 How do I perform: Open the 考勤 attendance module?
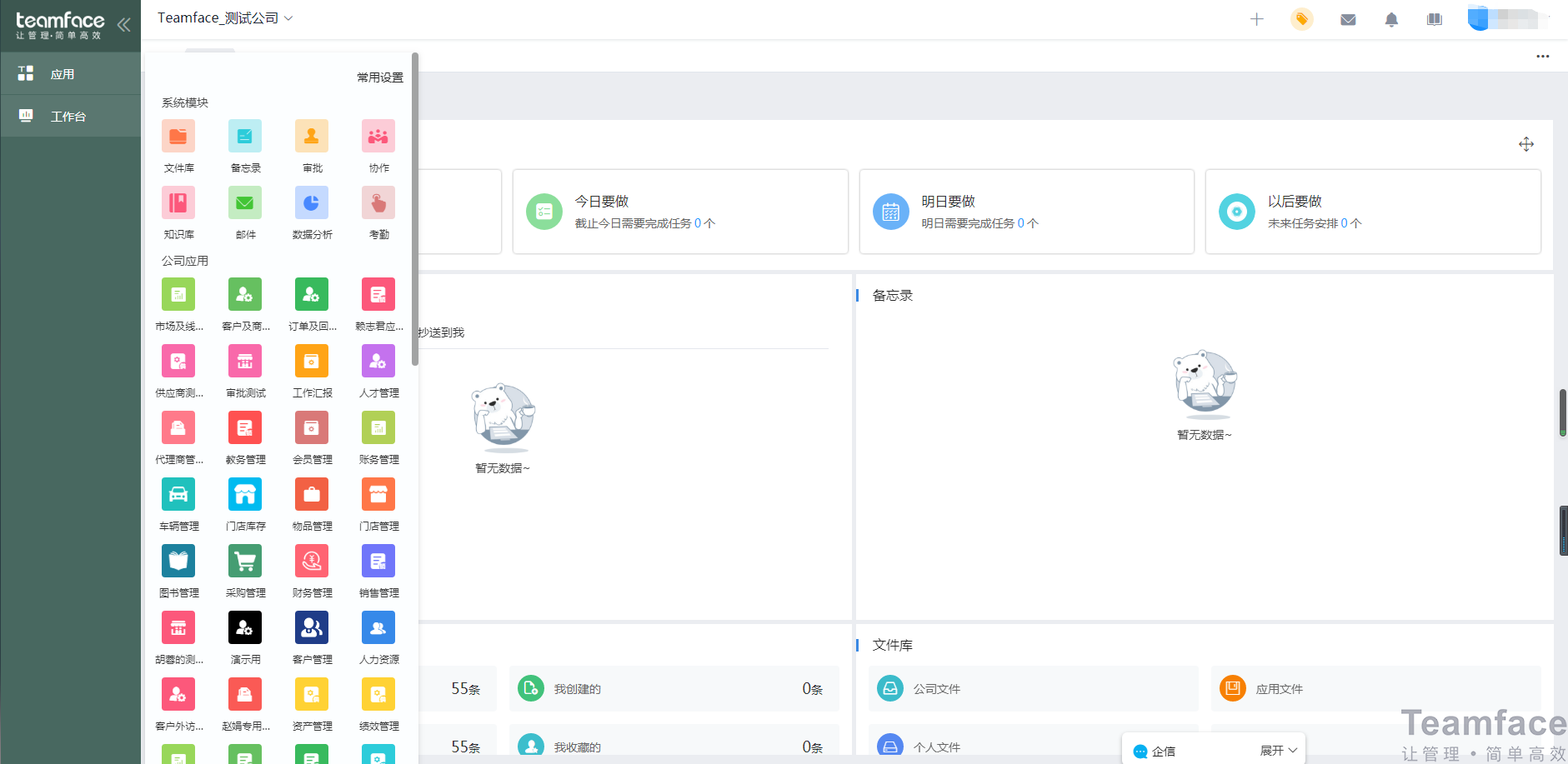(x=378, y=203)
